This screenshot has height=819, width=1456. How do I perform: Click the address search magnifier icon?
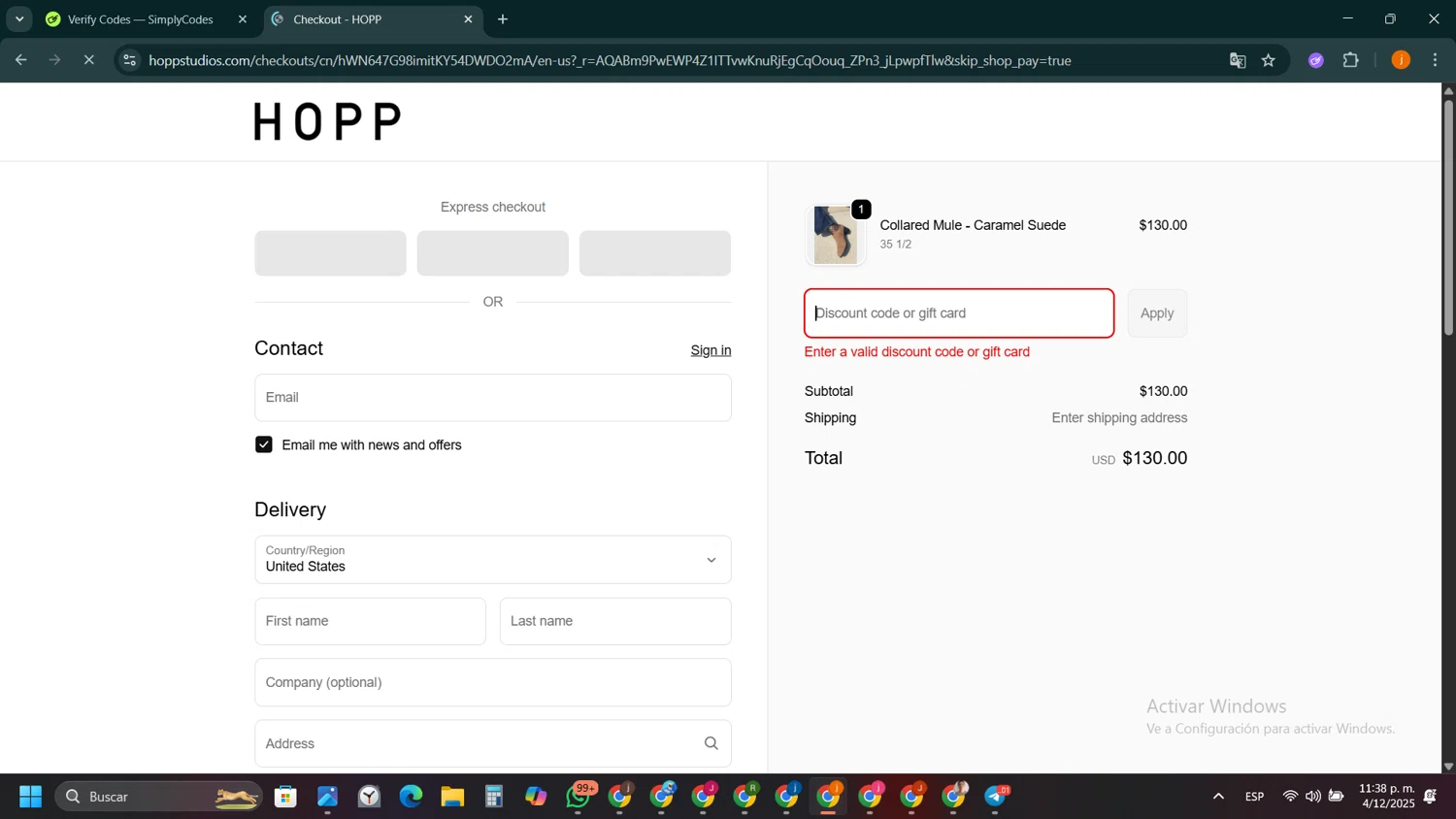point(711,743)
